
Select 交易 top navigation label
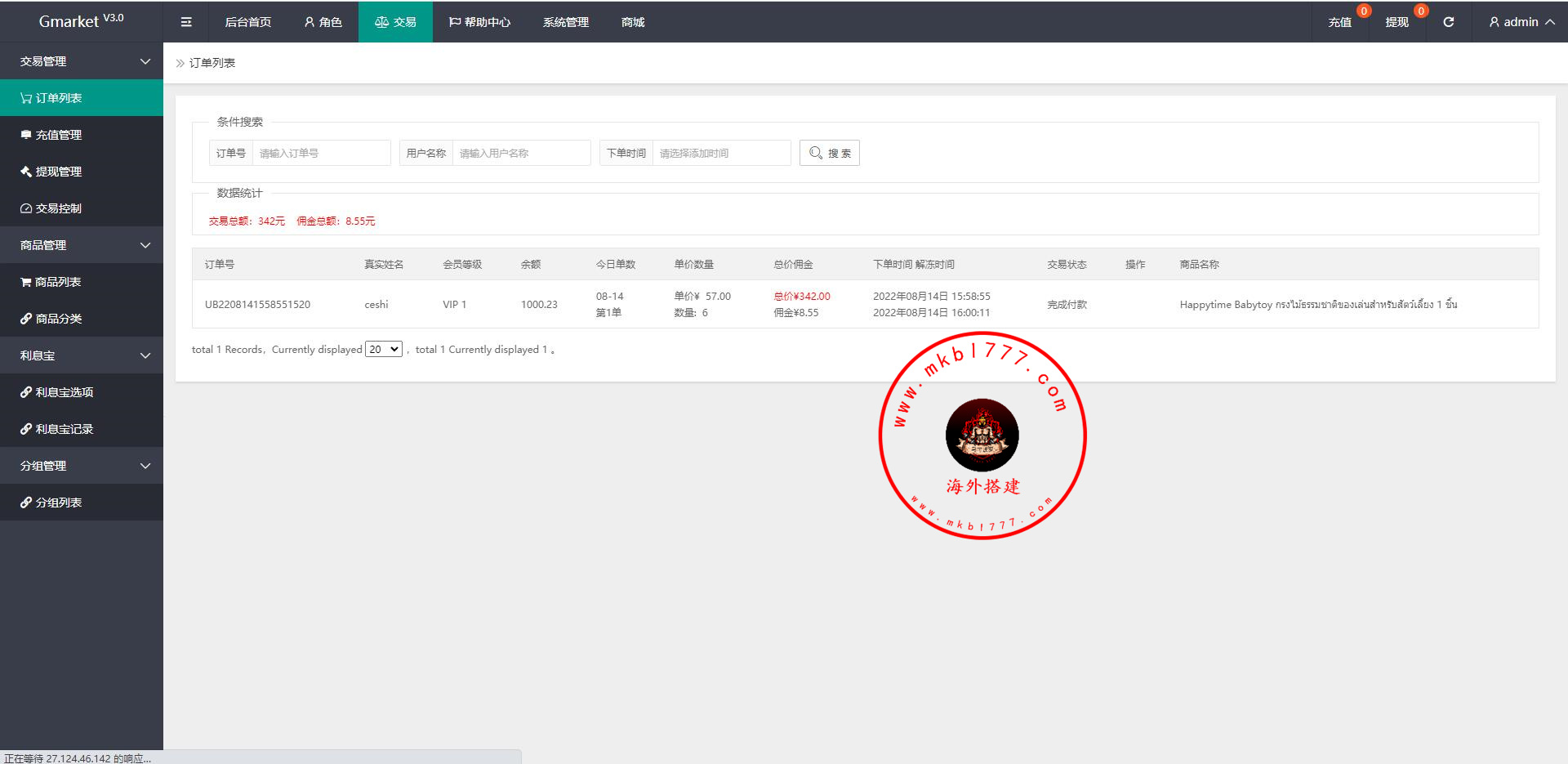tap(405, 22)
